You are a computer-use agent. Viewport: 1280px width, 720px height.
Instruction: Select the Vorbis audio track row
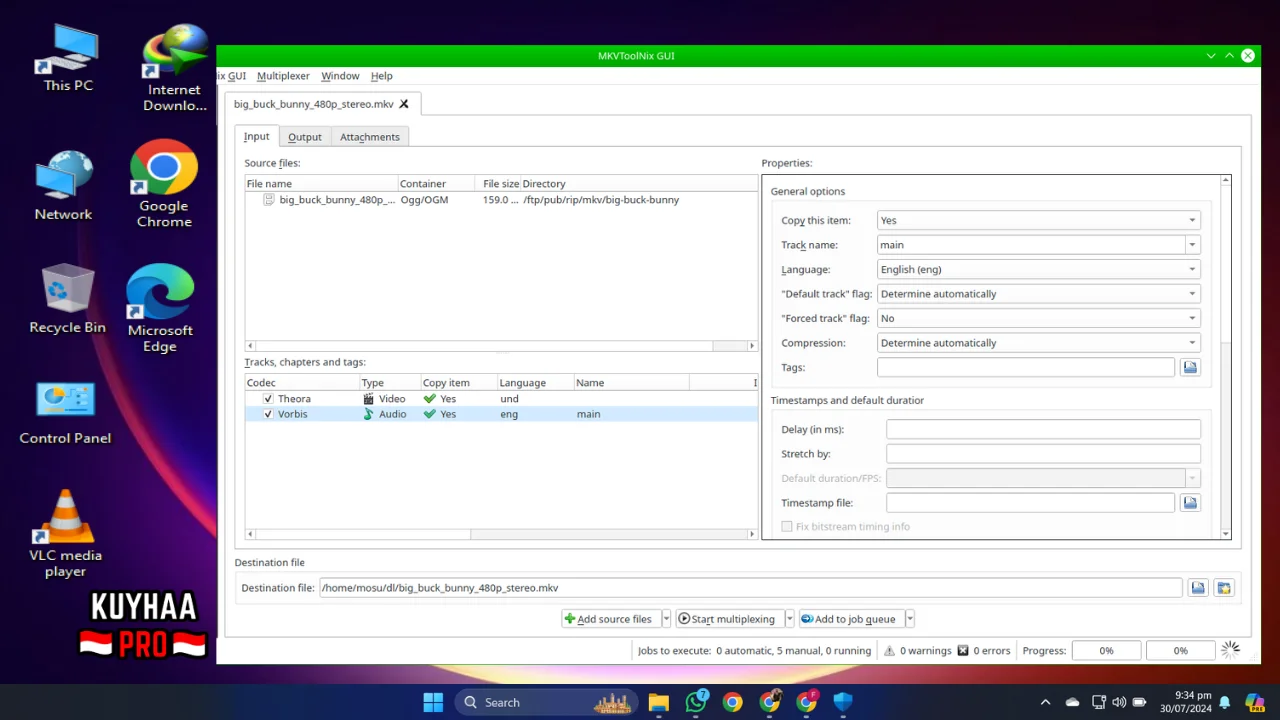[501, 414]
